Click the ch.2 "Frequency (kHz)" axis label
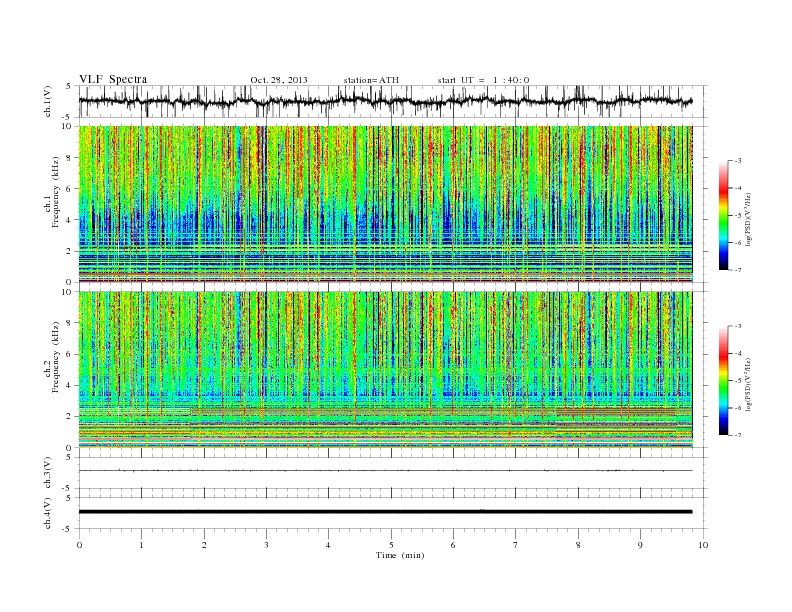792x612 pixels. 55,356
